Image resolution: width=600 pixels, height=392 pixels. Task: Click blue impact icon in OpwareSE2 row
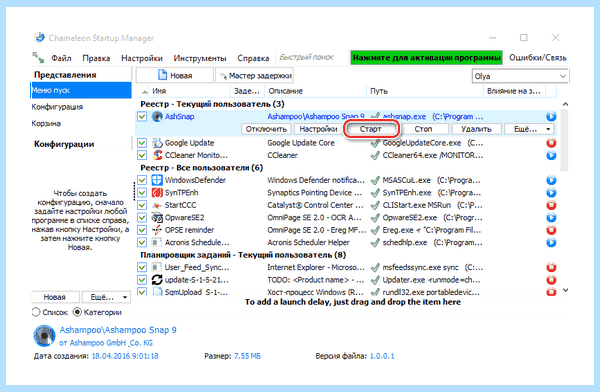coord(551,217)
